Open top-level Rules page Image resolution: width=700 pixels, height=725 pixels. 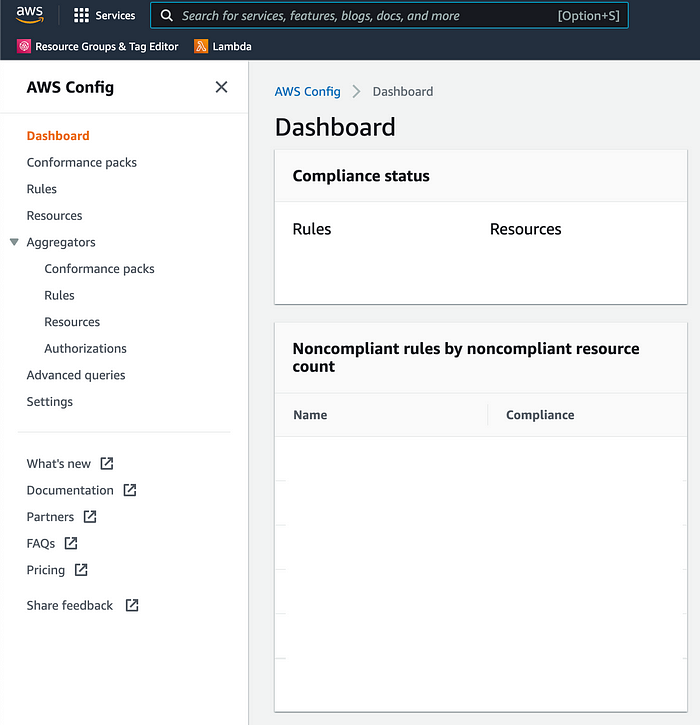[42, 189]
